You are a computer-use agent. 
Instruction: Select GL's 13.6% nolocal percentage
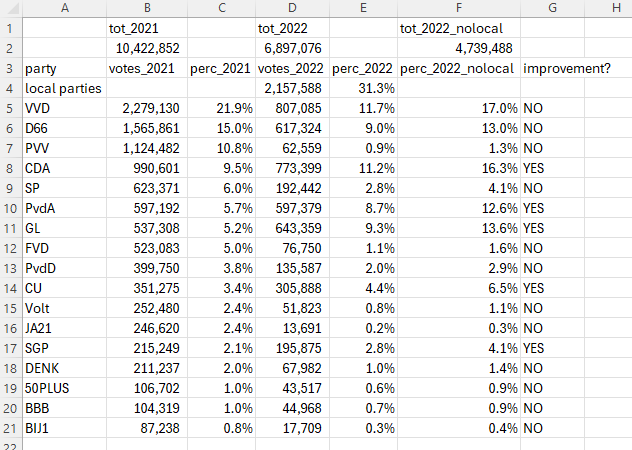[459, 229]
